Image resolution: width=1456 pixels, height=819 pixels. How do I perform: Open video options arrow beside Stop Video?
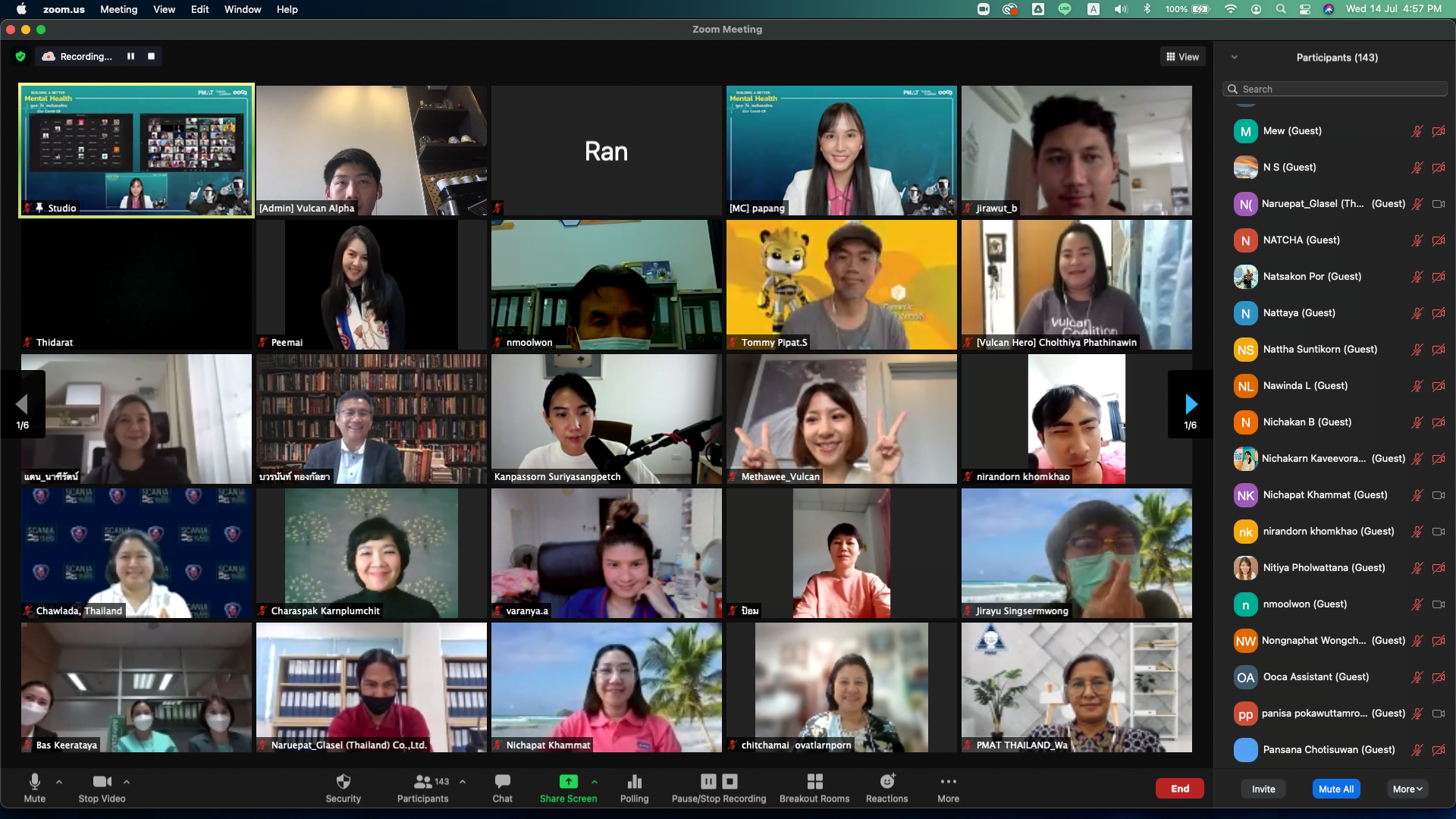[127, 781]
